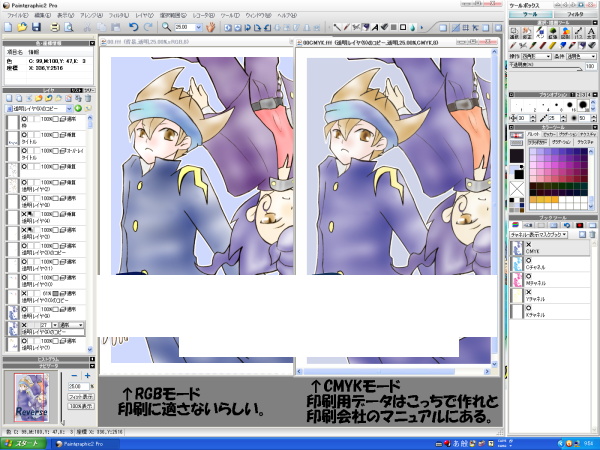Click navigator zoom in plus button
Viewport: 600px width, 450px height.
[x=87, y=376]
